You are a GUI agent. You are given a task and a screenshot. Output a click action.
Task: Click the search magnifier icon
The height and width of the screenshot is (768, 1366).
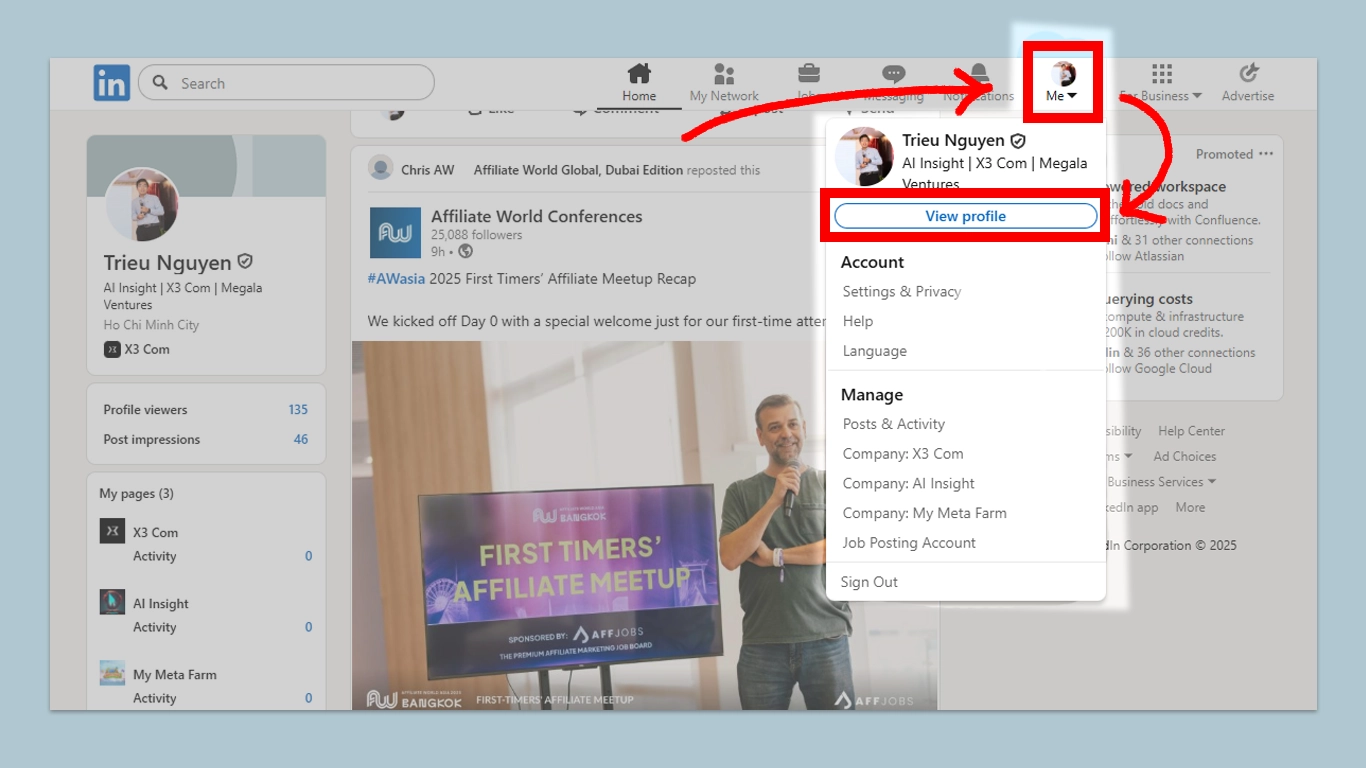tap(160, 82)
